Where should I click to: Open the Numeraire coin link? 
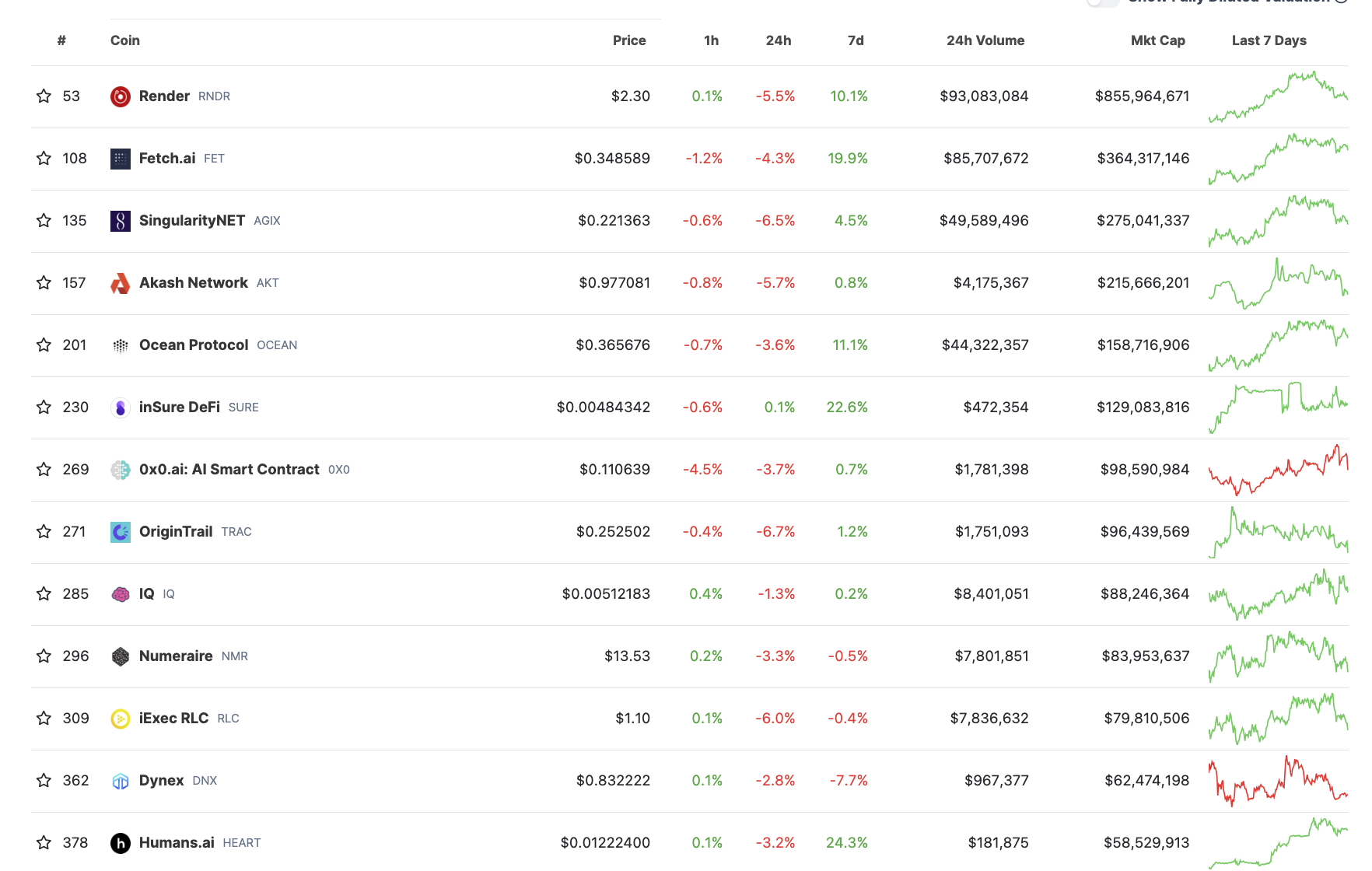176,656
